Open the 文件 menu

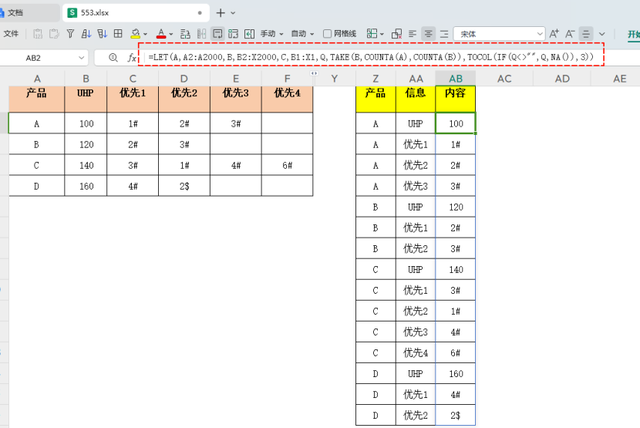pos(11,34)
